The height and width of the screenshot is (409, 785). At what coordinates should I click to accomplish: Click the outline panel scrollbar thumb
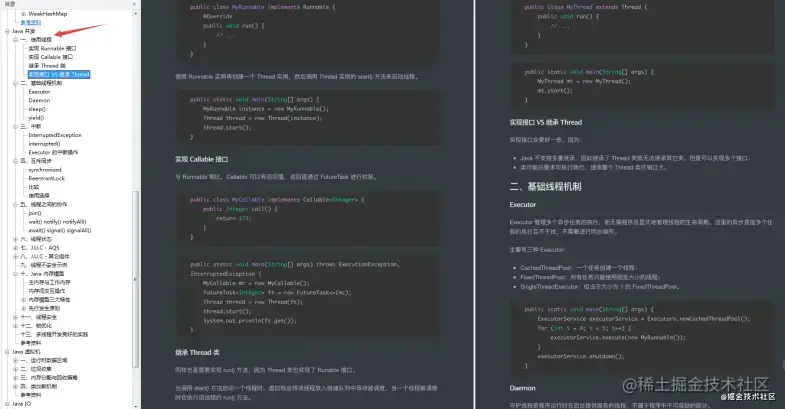pos(136,279)
